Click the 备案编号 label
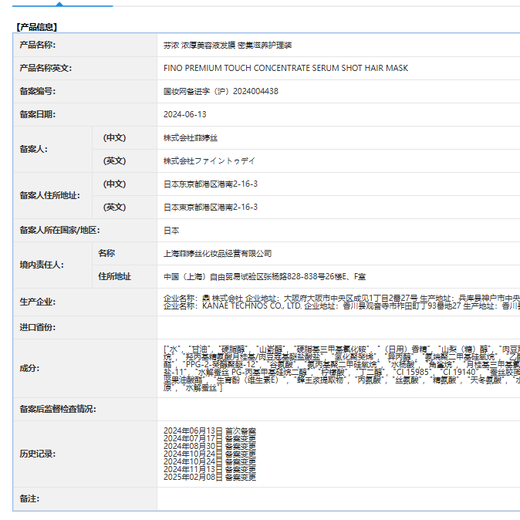This screenshot has height=520, width=520. click(x=38, y=91)
